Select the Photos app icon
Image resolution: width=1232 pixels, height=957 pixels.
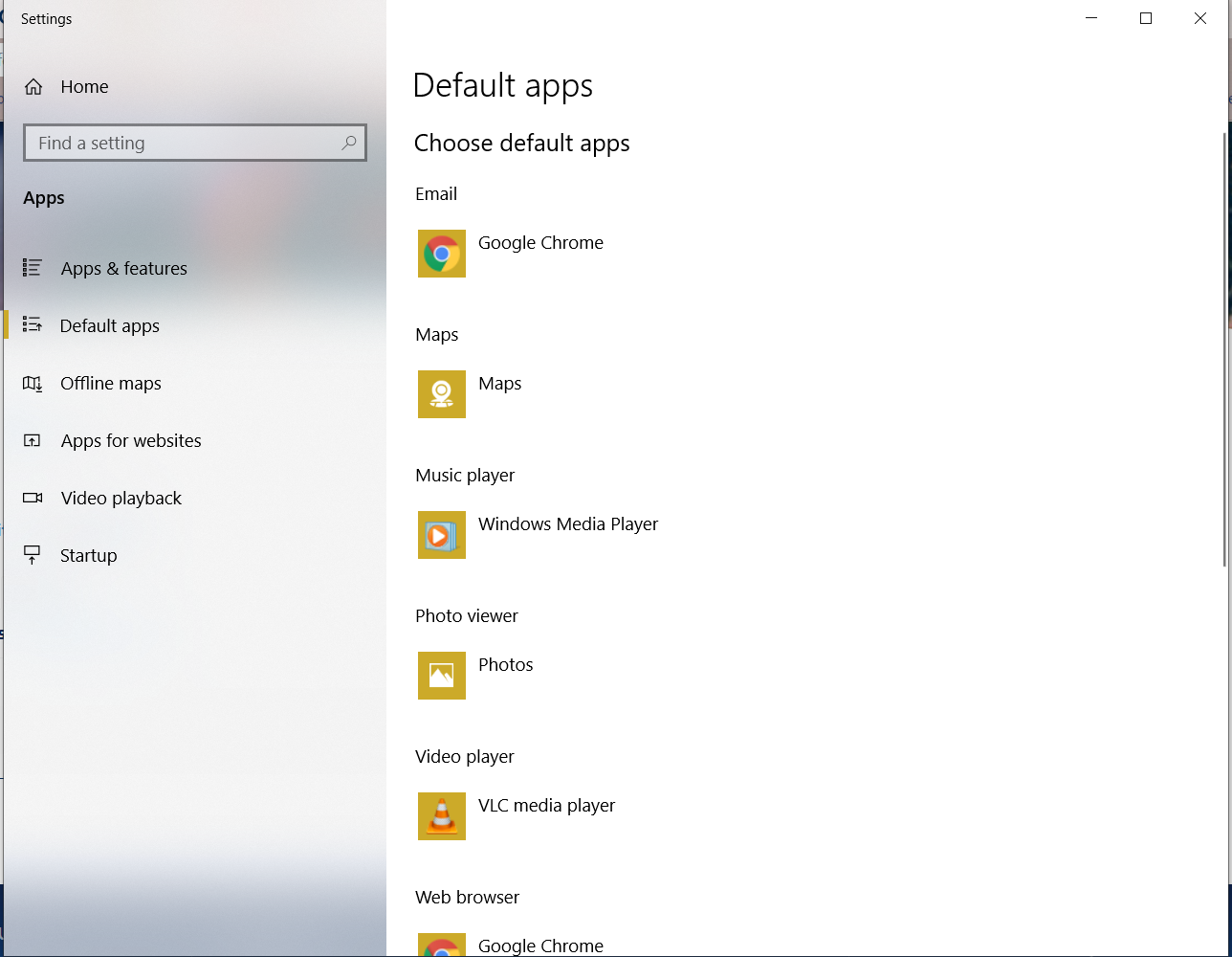coord(441,676)
